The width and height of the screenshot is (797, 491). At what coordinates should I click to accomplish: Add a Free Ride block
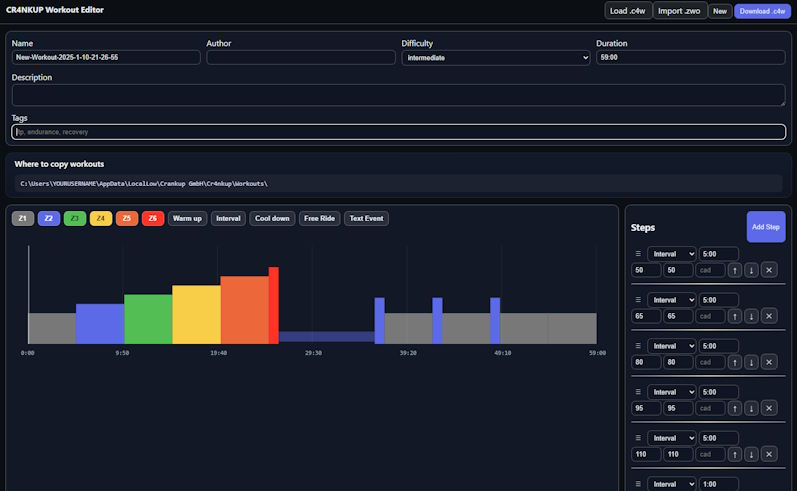tap(319, 219)
